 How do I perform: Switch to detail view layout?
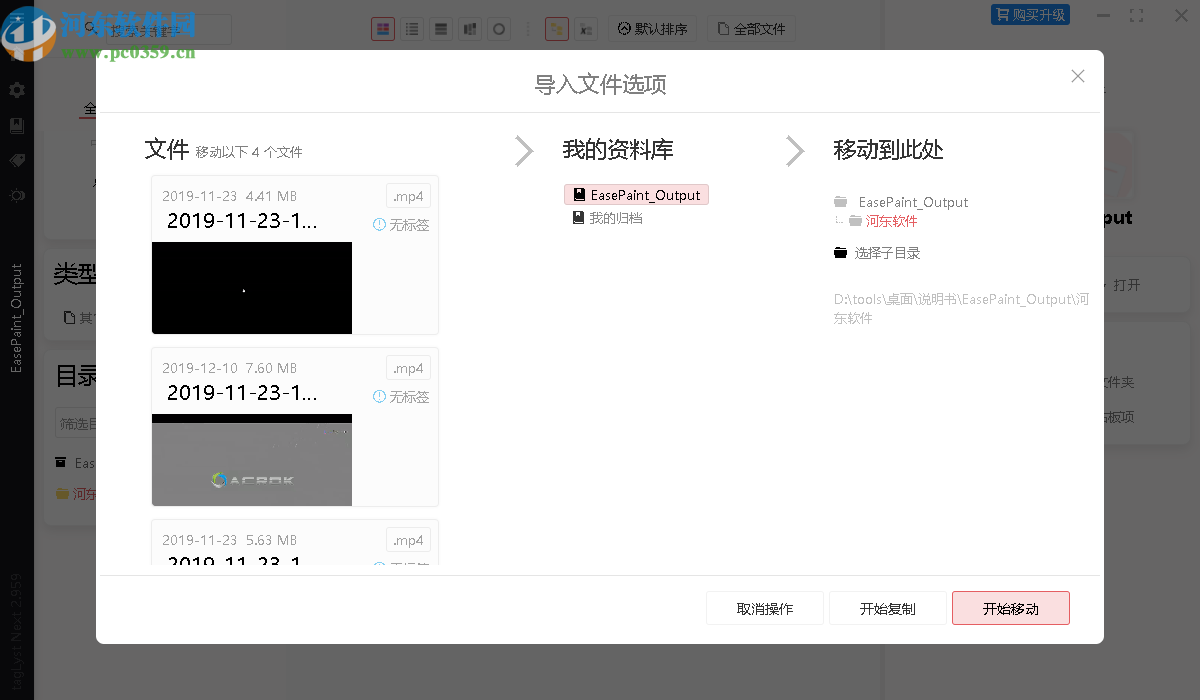click(x=441, y=29)
